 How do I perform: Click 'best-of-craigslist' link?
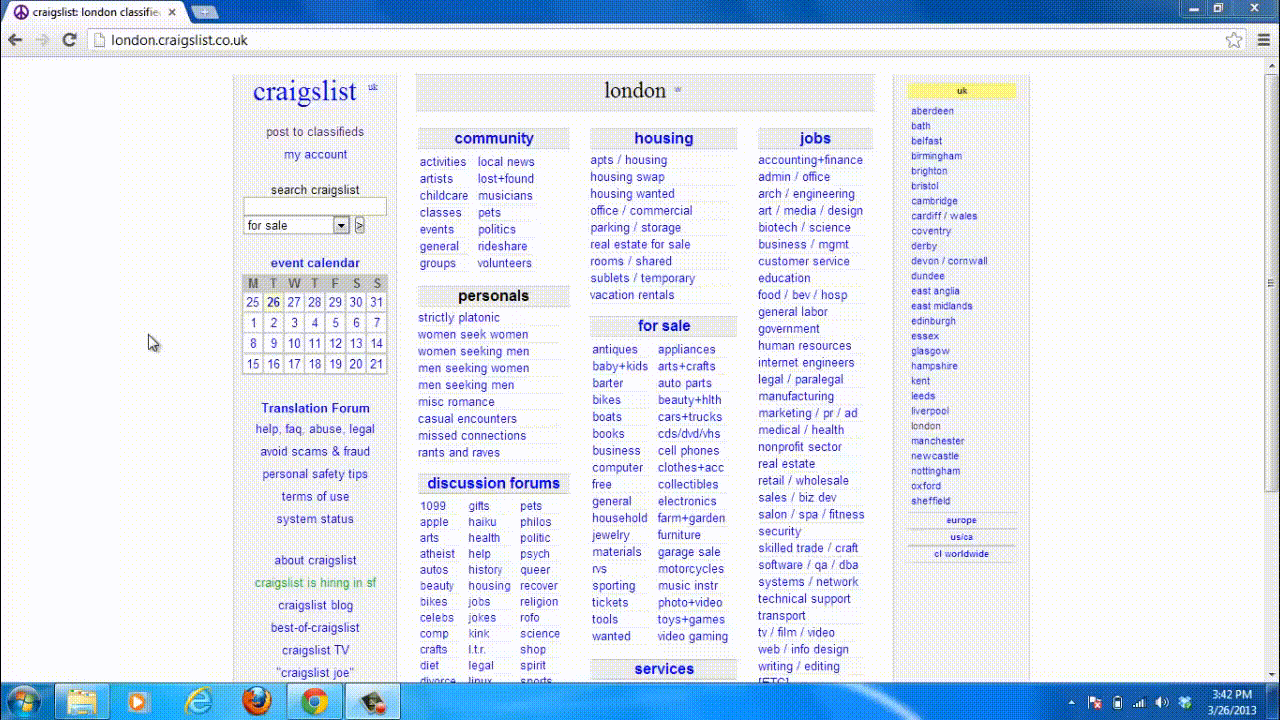pyautogui.click(x=315, y=628)
